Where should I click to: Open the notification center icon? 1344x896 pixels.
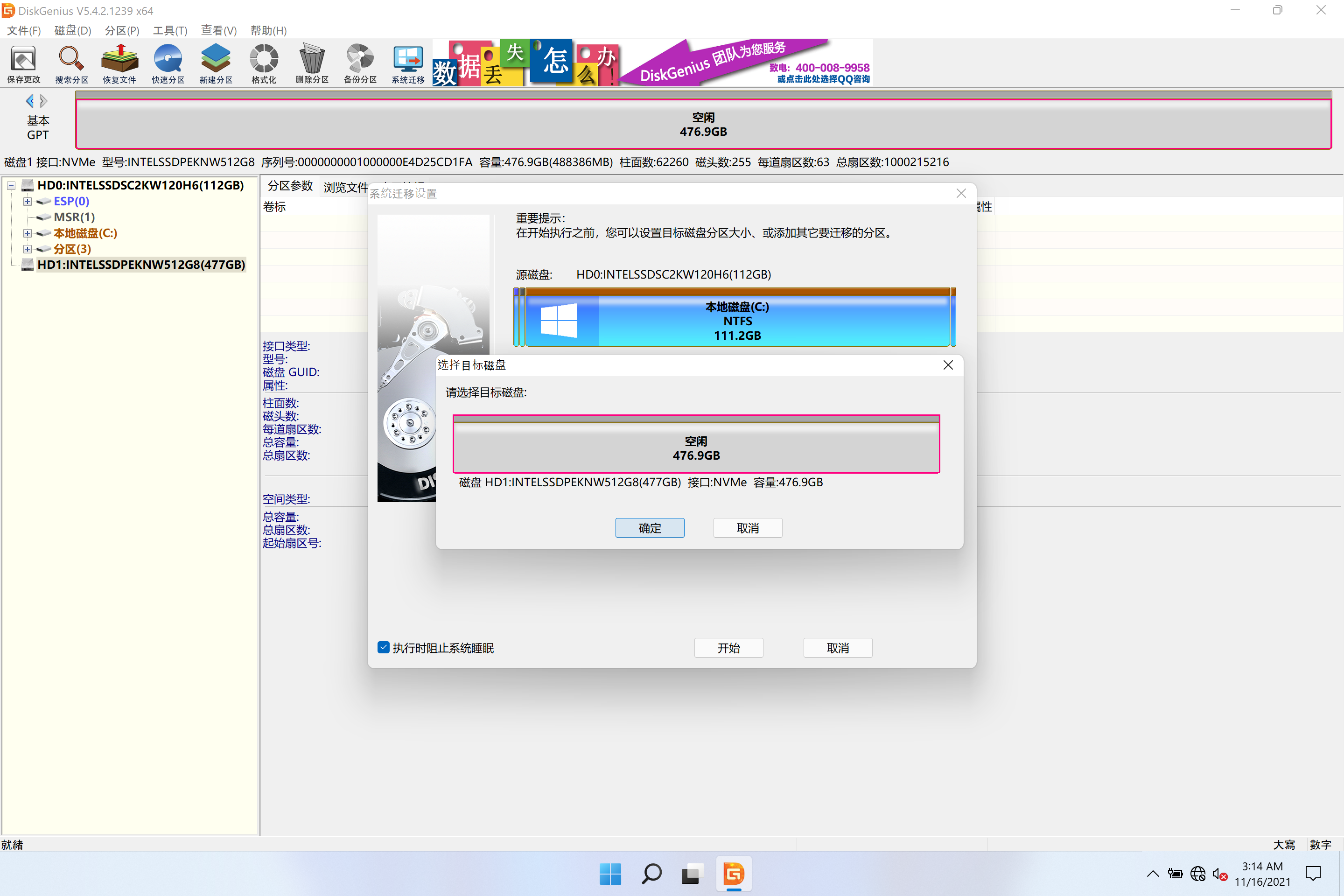point(1313,874)
